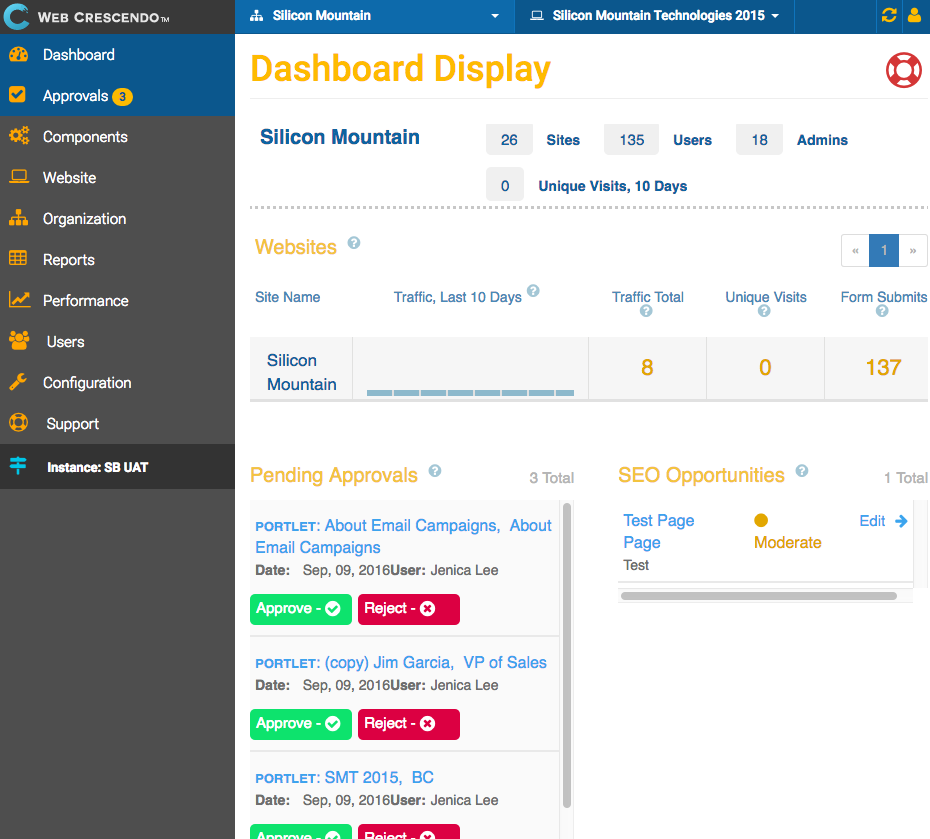Open Approvals in the sidebar

[117, 95]
